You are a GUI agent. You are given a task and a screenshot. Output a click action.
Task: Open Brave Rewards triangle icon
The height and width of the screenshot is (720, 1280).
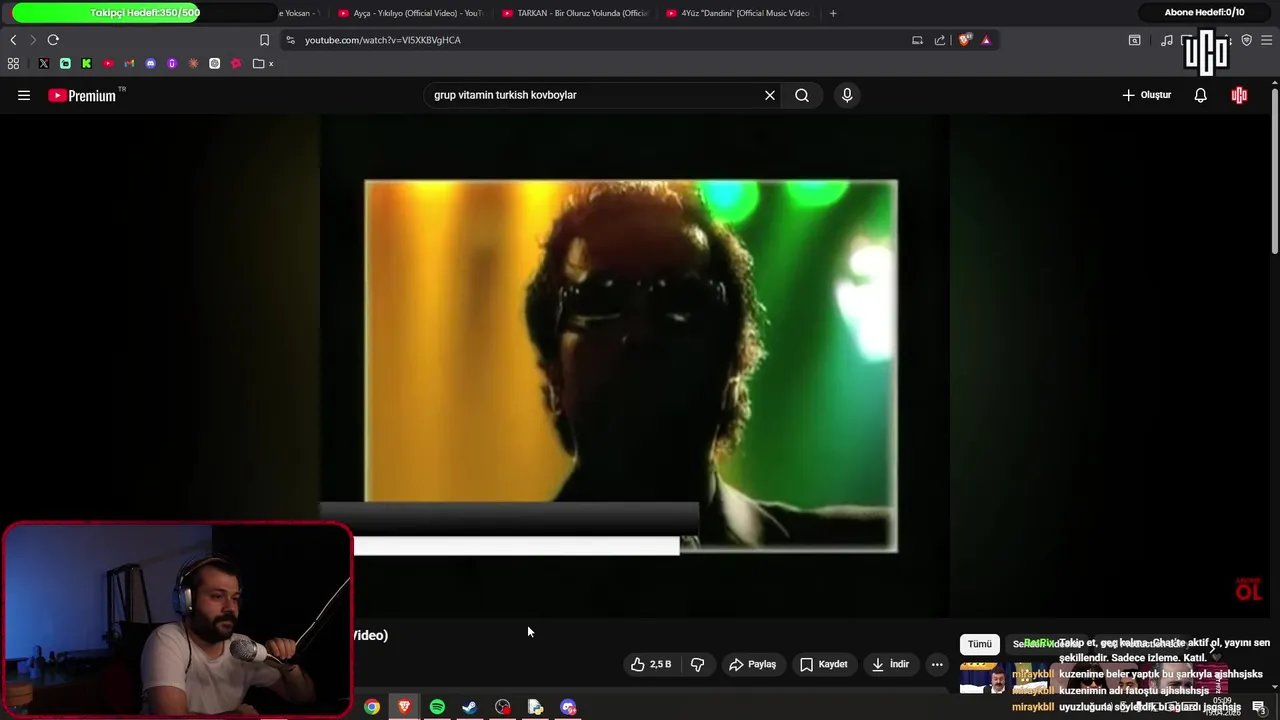pyautogui.click(x=986, y=40)
